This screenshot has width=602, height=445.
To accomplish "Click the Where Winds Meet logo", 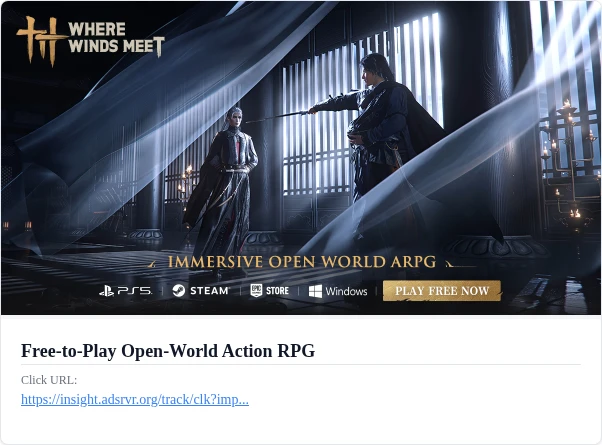I will coord(91,41).
